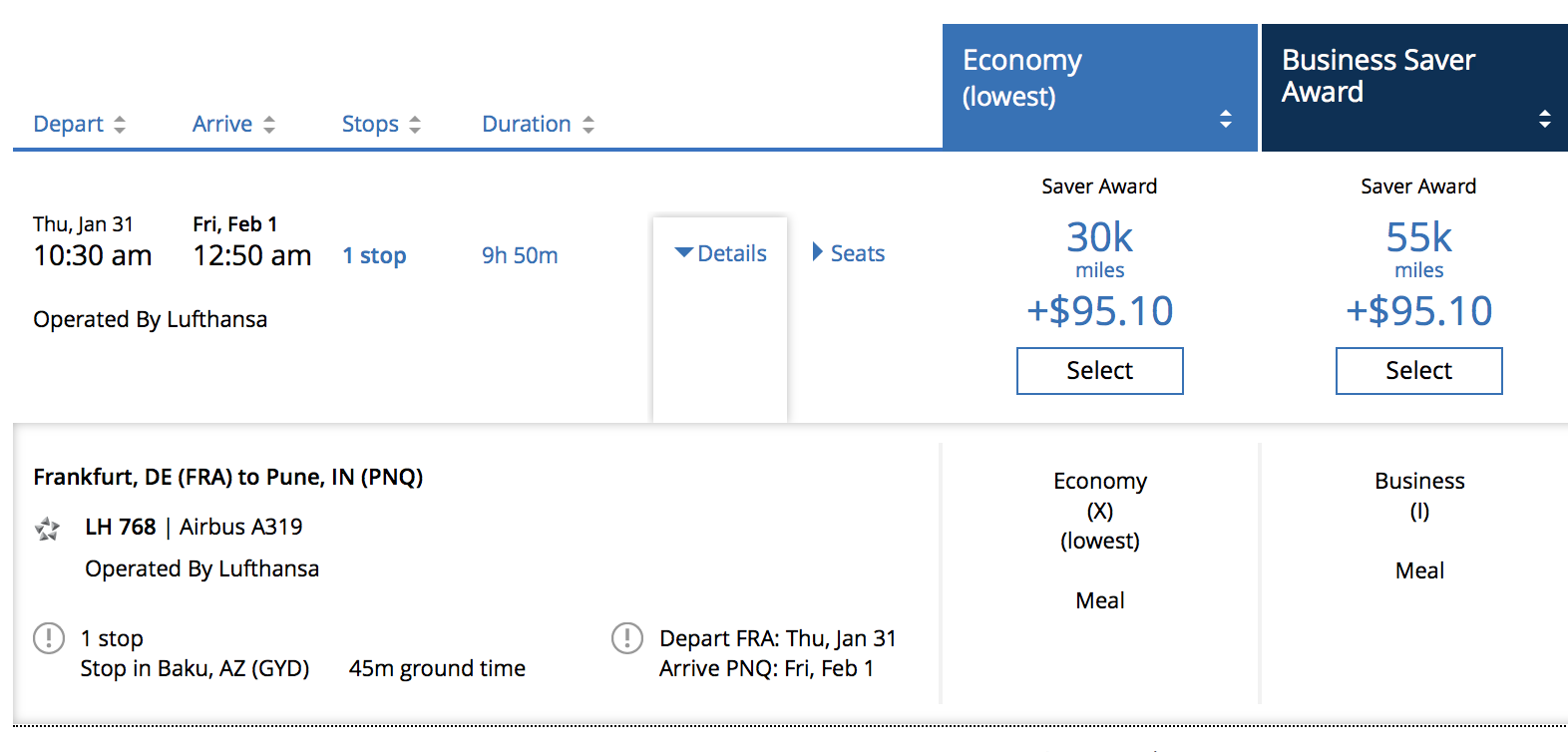The height and width of the screenshot is (752, 1568).
Task: Click the sort arrows beside Depart
Action: pyautogui.click(x=120, y=125)
